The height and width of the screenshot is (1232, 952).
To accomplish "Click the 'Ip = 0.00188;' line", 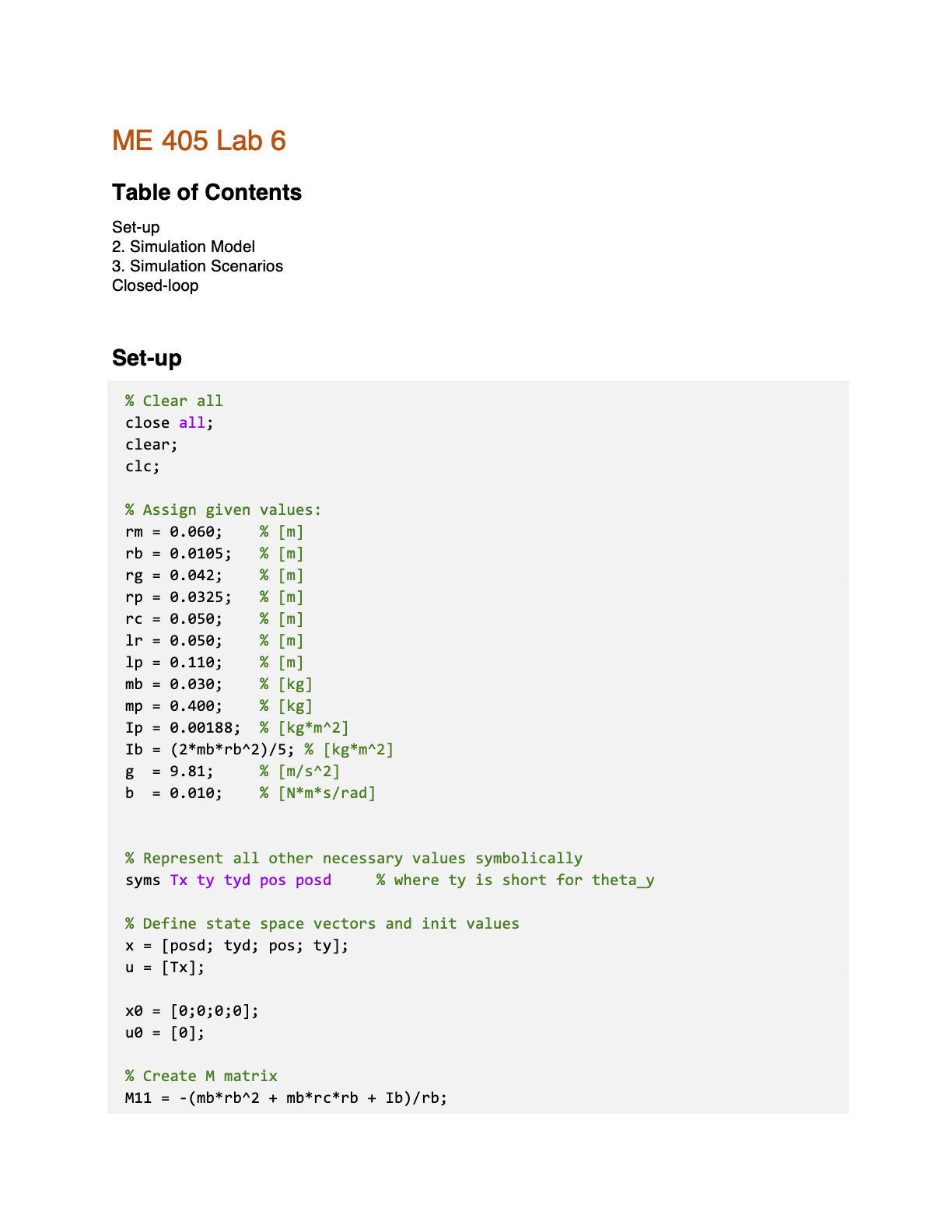I will (183, 727).
